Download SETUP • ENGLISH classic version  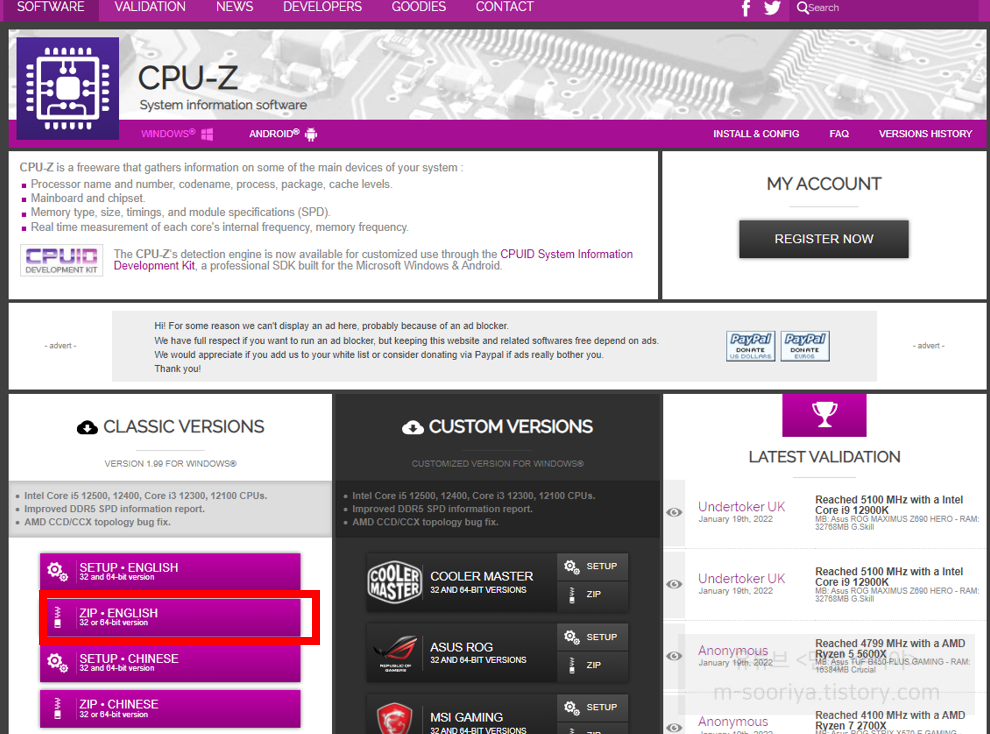point(170,571)
